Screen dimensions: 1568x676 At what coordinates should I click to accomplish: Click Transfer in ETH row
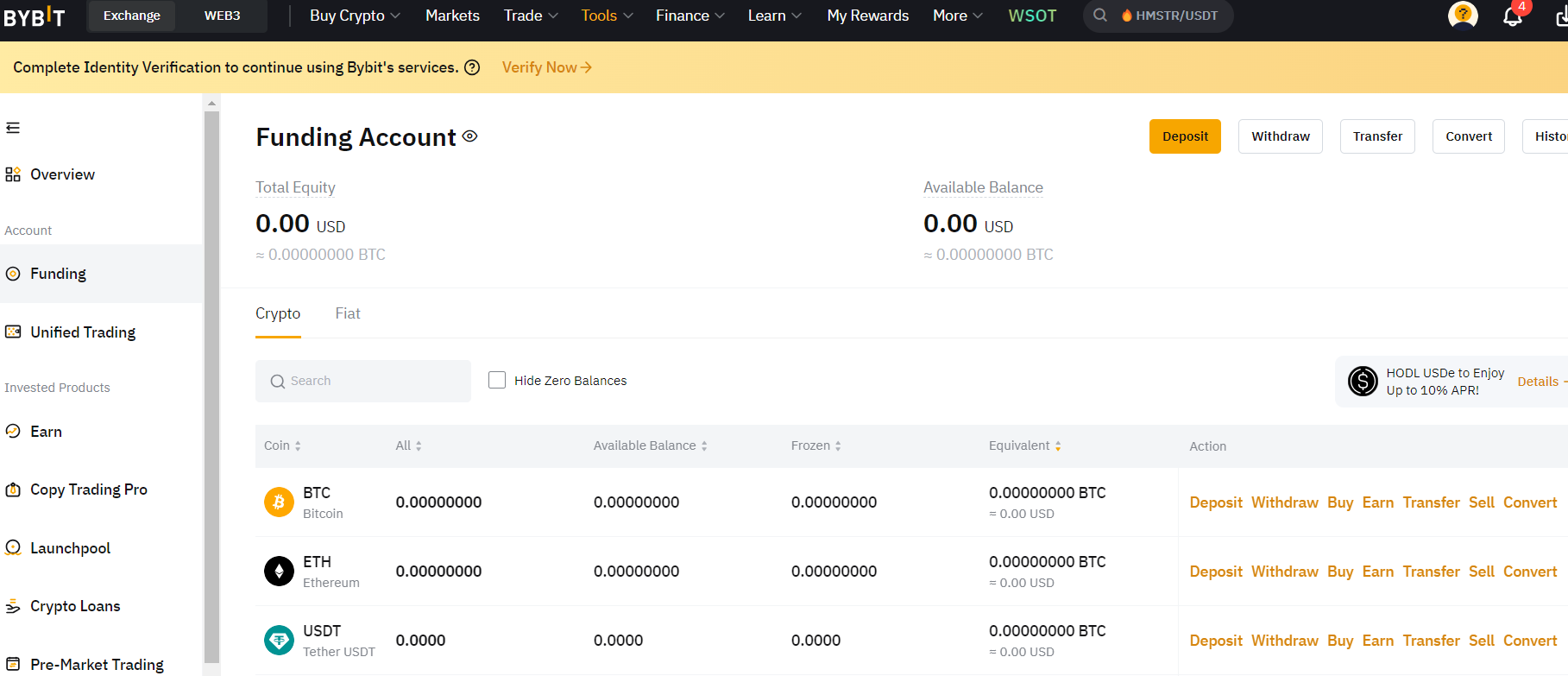pos(1432,572)
